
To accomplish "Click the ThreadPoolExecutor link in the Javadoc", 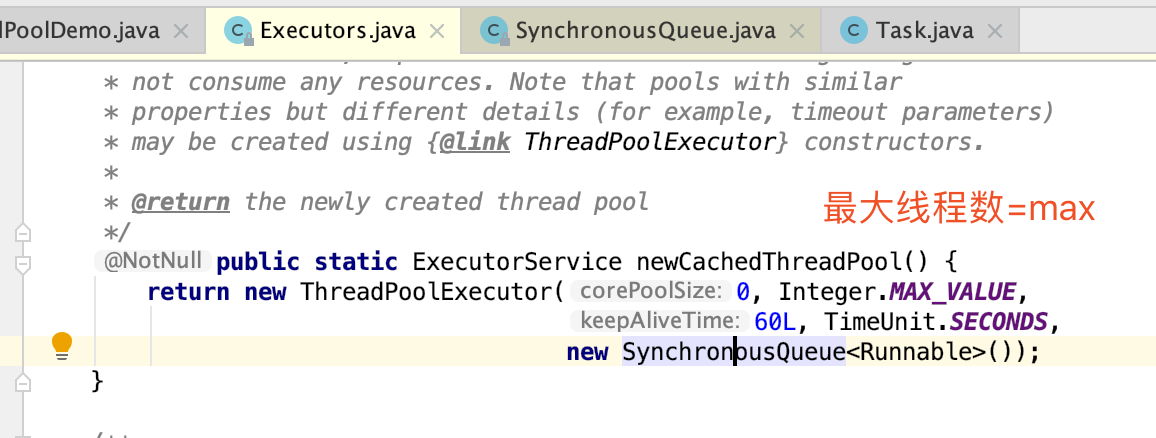I will [650, 142].
